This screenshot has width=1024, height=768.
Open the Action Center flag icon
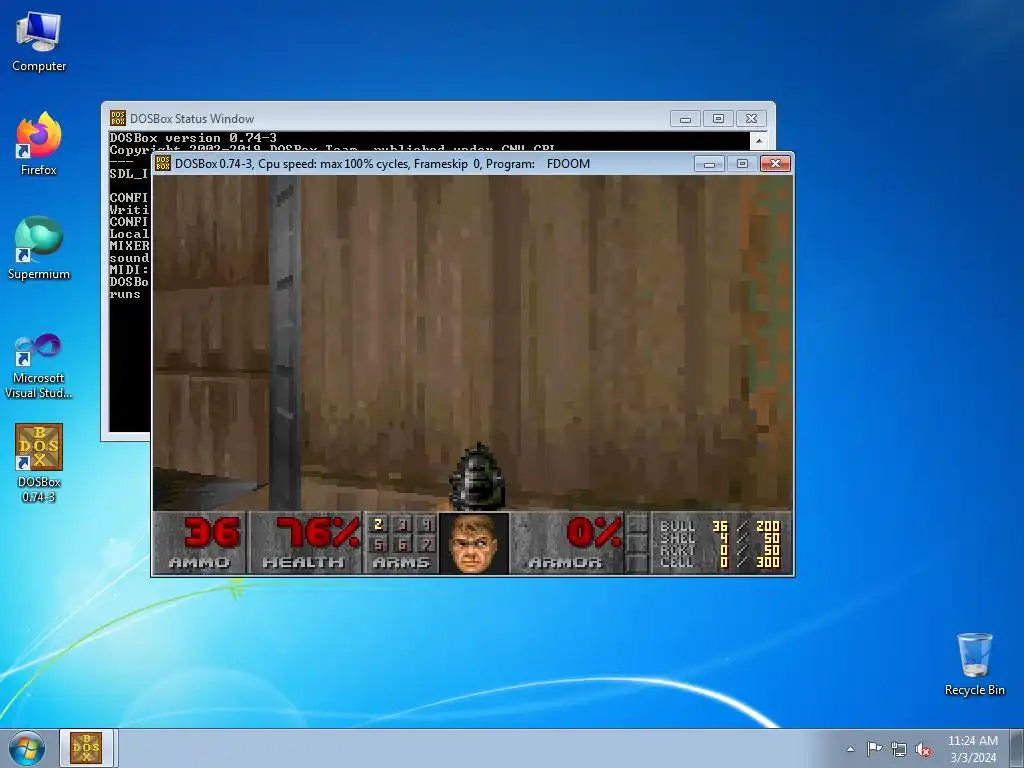click(874, 749)
